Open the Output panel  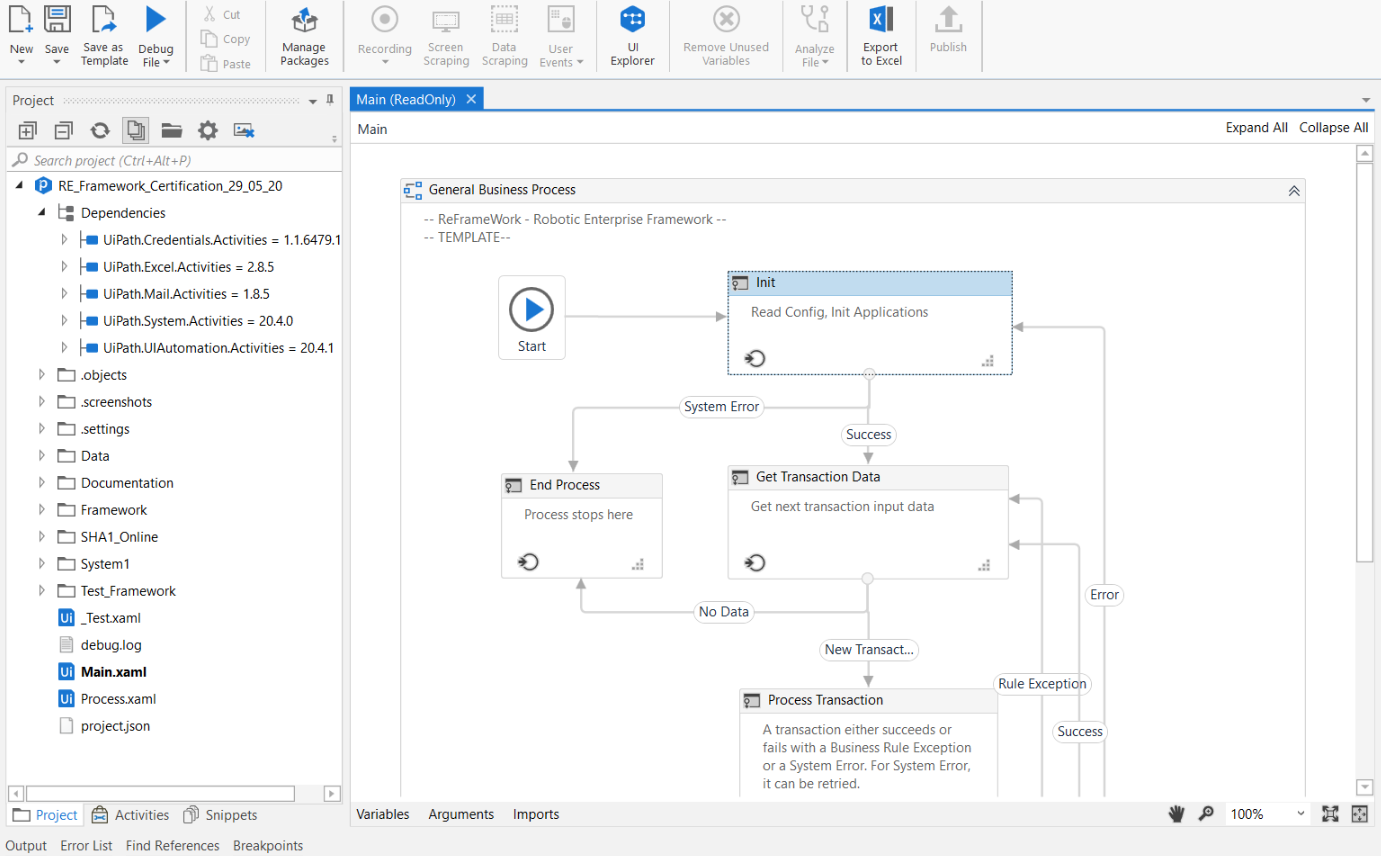click(26, 845)
